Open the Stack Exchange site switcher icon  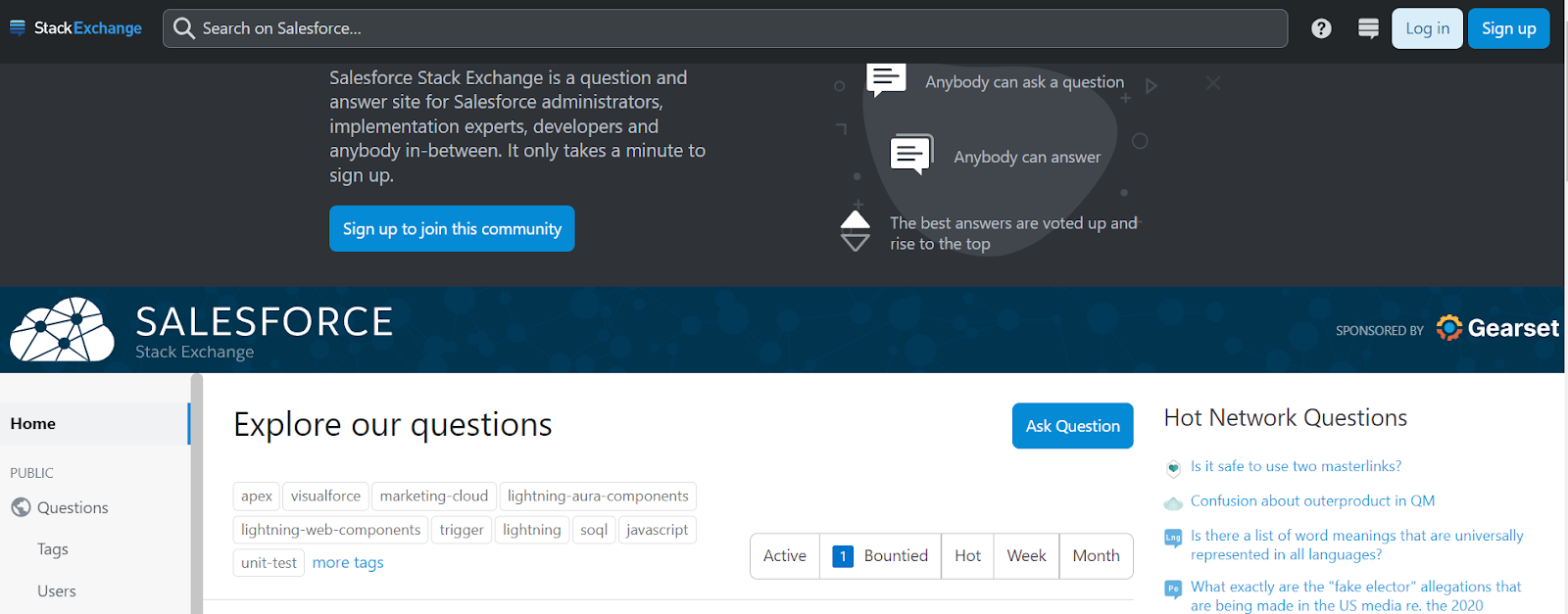(x=1369, y=28)
